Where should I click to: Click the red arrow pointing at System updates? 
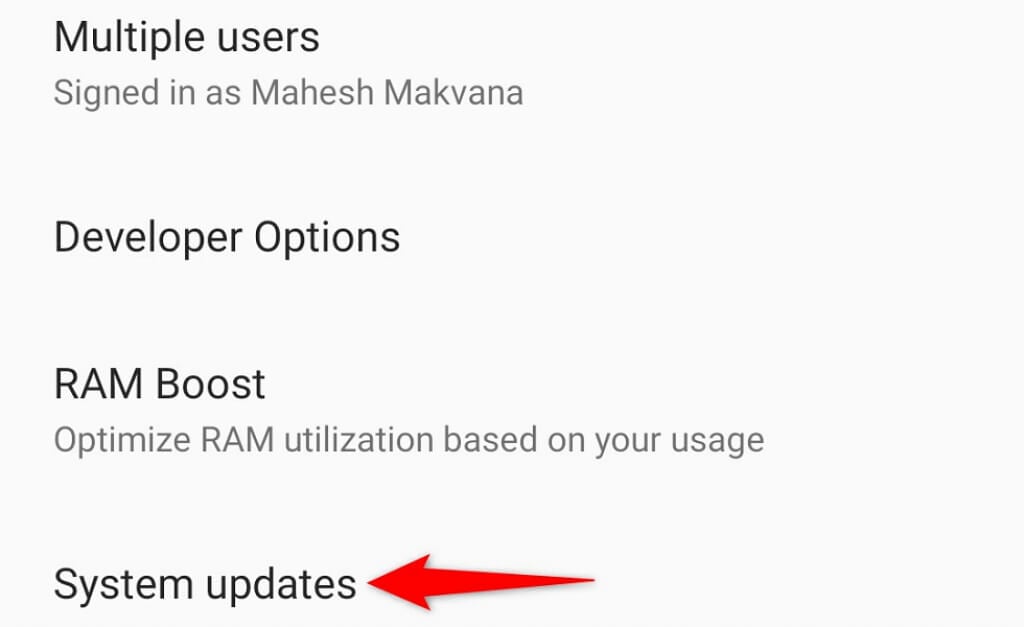point(481,581)
